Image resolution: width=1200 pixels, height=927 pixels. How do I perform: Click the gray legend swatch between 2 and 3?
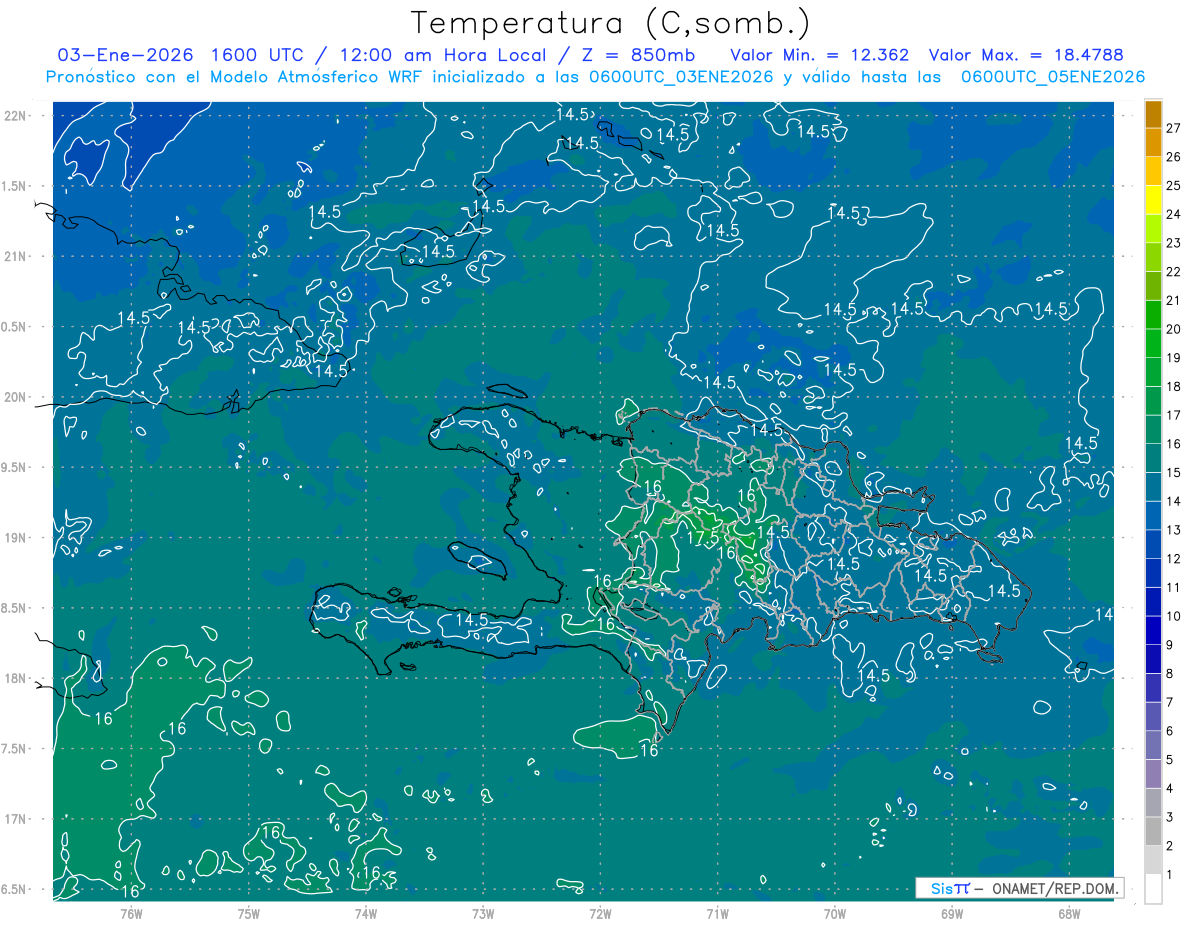(1153, 832)
